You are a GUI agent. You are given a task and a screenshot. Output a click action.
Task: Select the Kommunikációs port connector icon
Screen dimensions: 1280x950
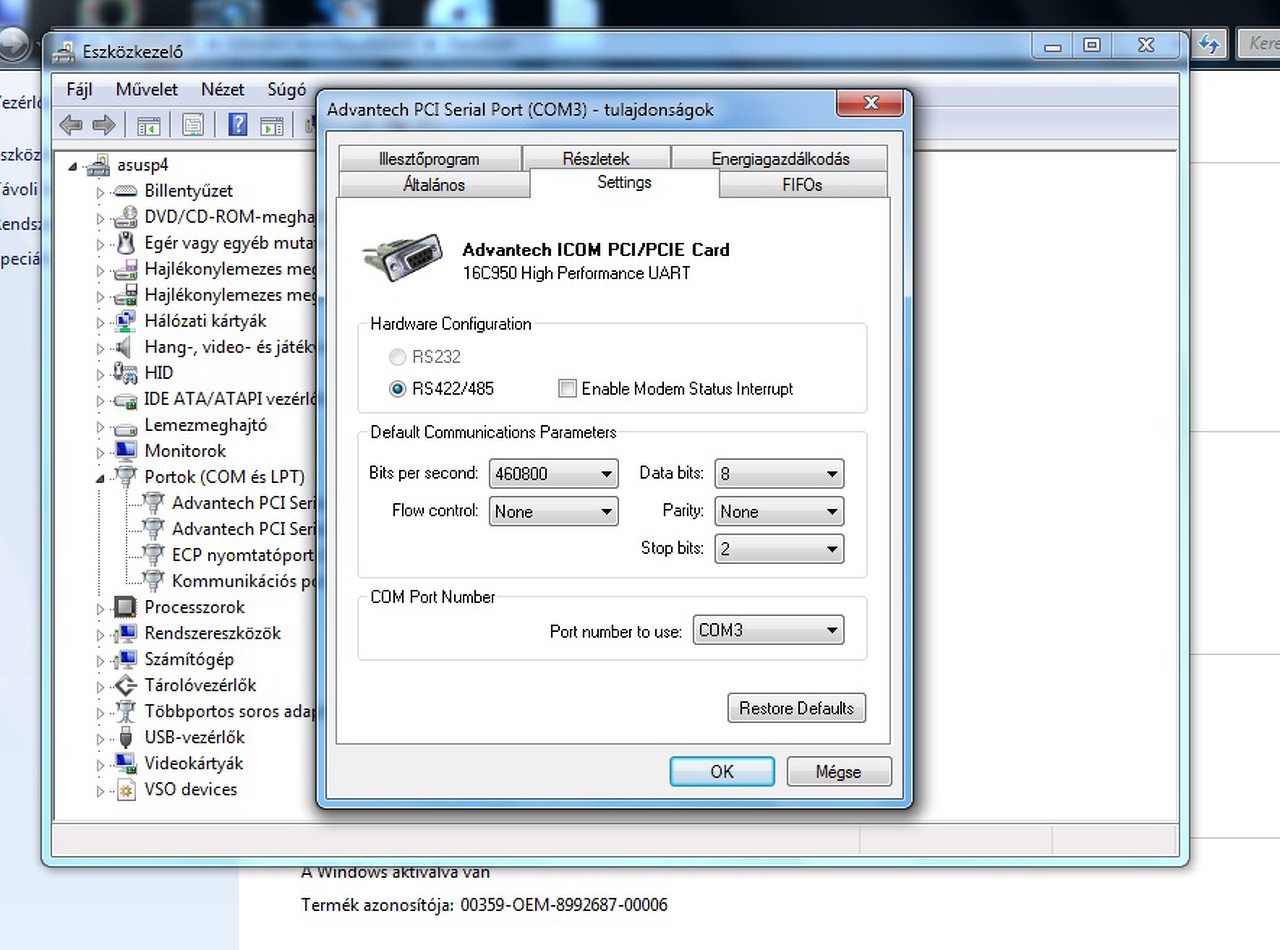(153, 581)
